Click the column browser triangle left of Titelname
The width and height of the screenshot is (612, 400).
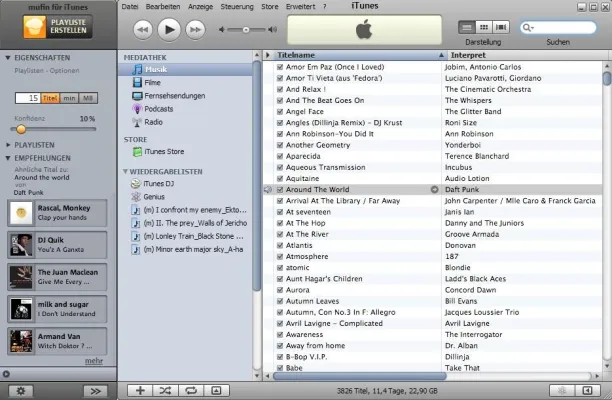pyautogui.click(x=268, y=55)
